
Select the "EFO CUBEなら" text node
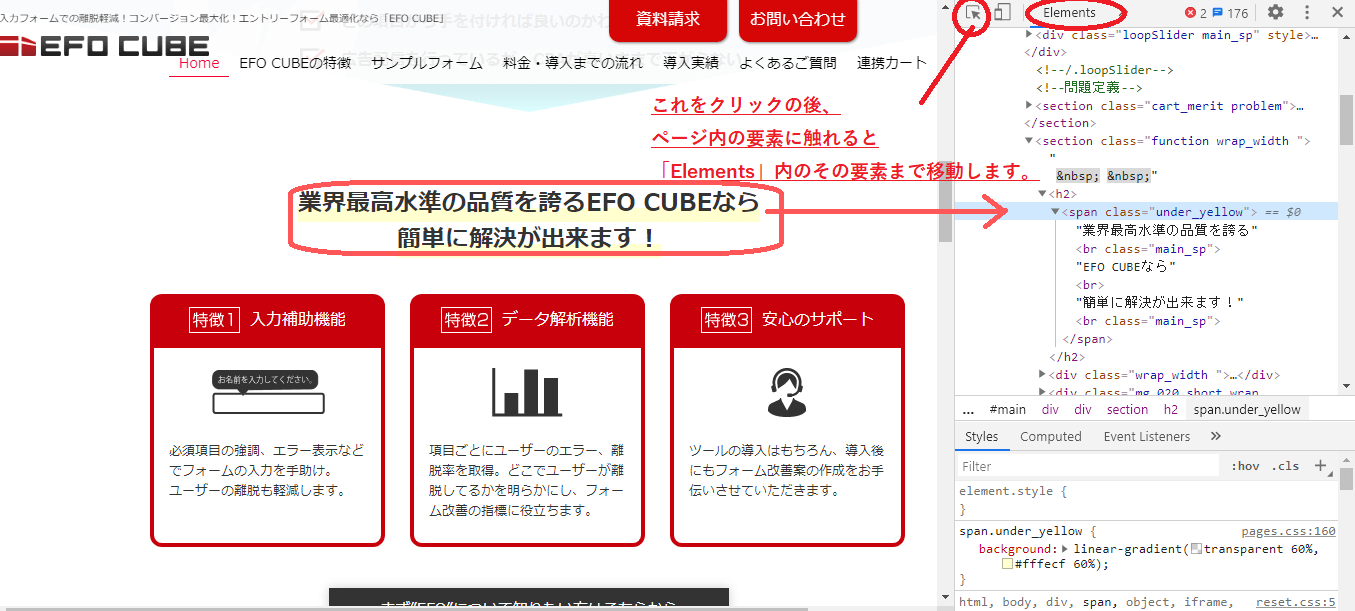(x=1125, y=267)
